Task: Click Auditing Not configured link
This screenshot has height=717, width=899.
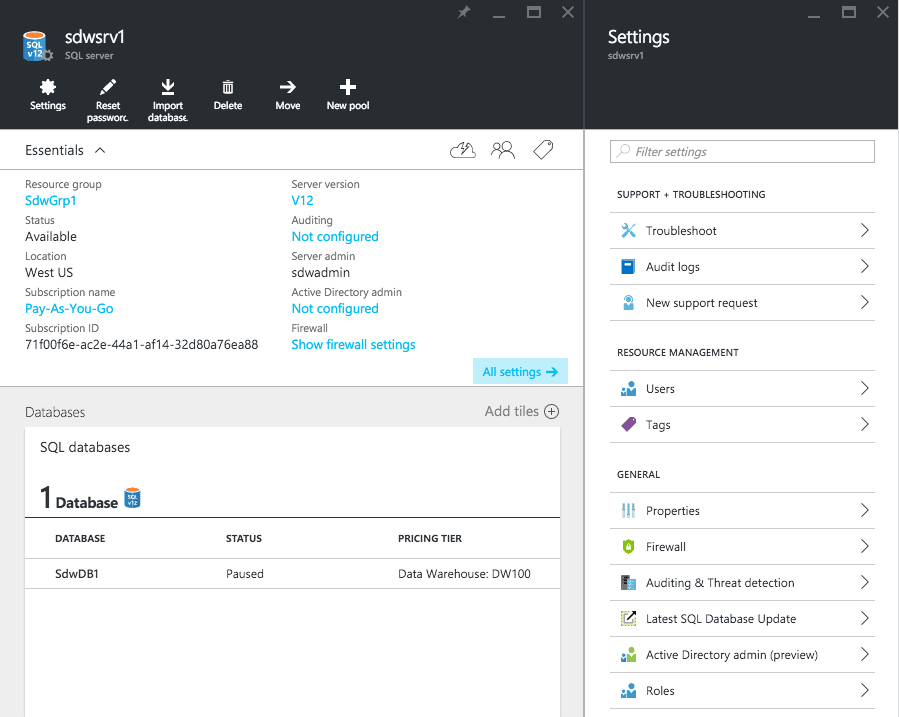Action: coord(335,237)
